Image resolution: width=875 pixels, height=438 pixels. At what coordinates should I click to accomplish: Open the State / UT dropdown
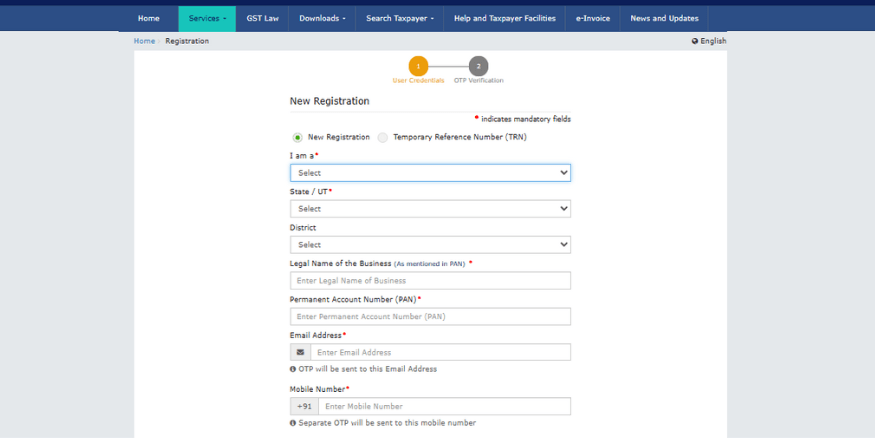(430, 209)
